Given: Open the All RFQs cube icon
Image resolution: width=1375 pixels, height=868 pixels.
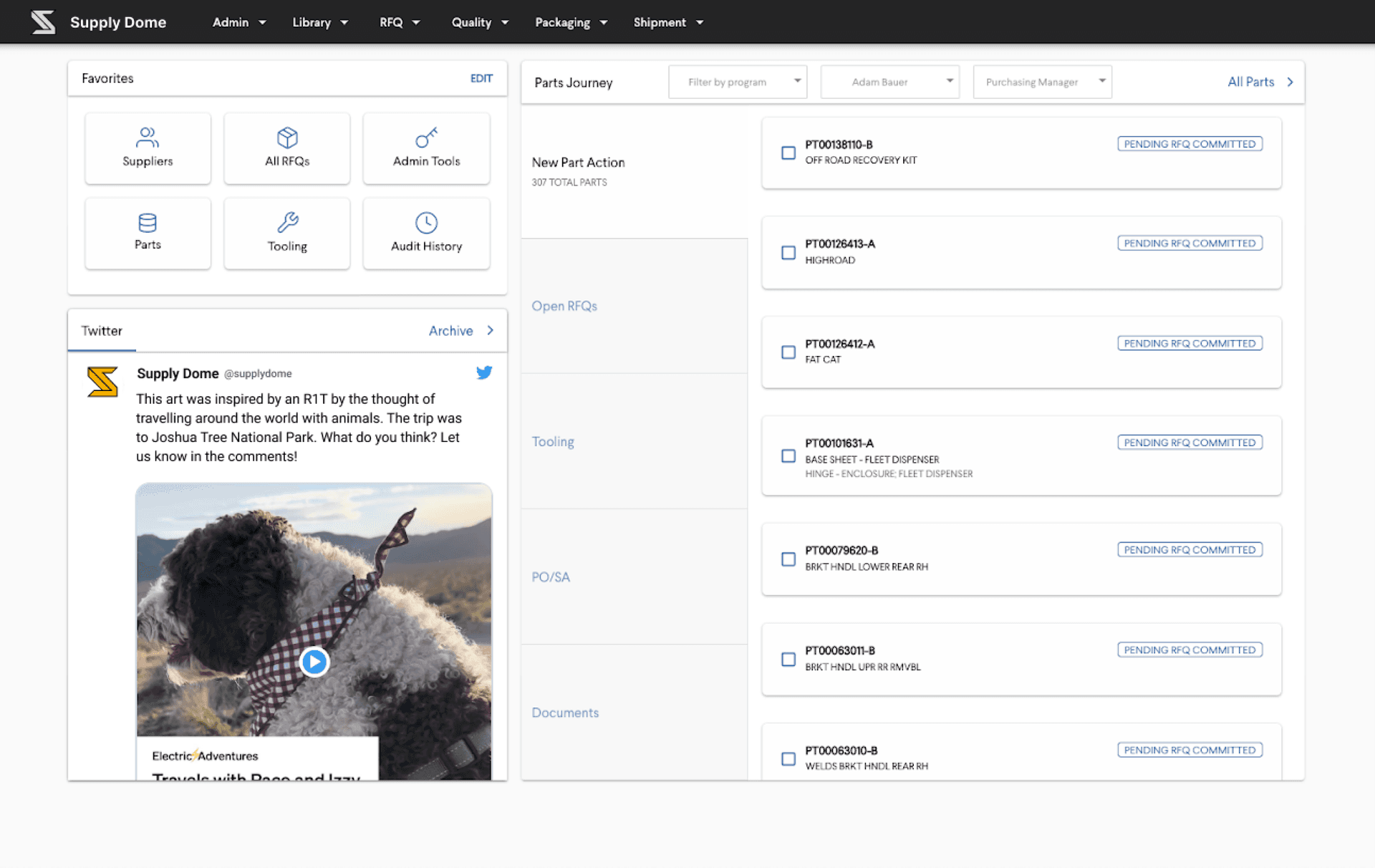Looking at the screenshot, I should click(287, 137).
